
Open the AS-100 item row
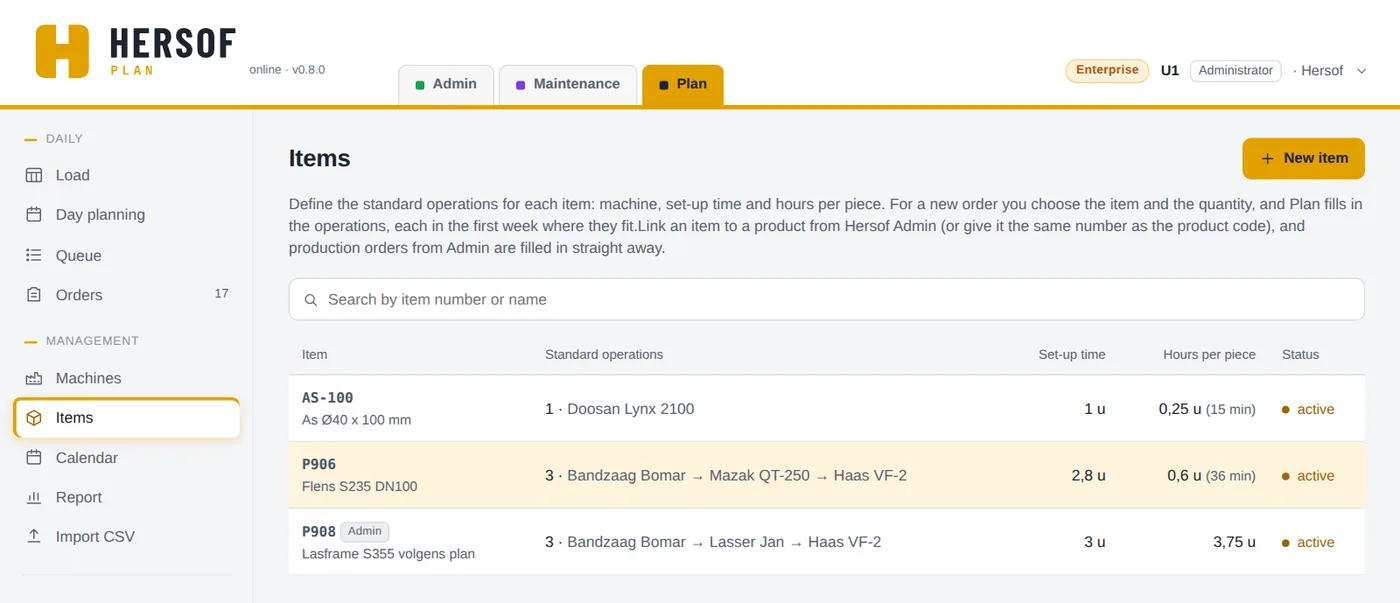(x=826, y=409)
